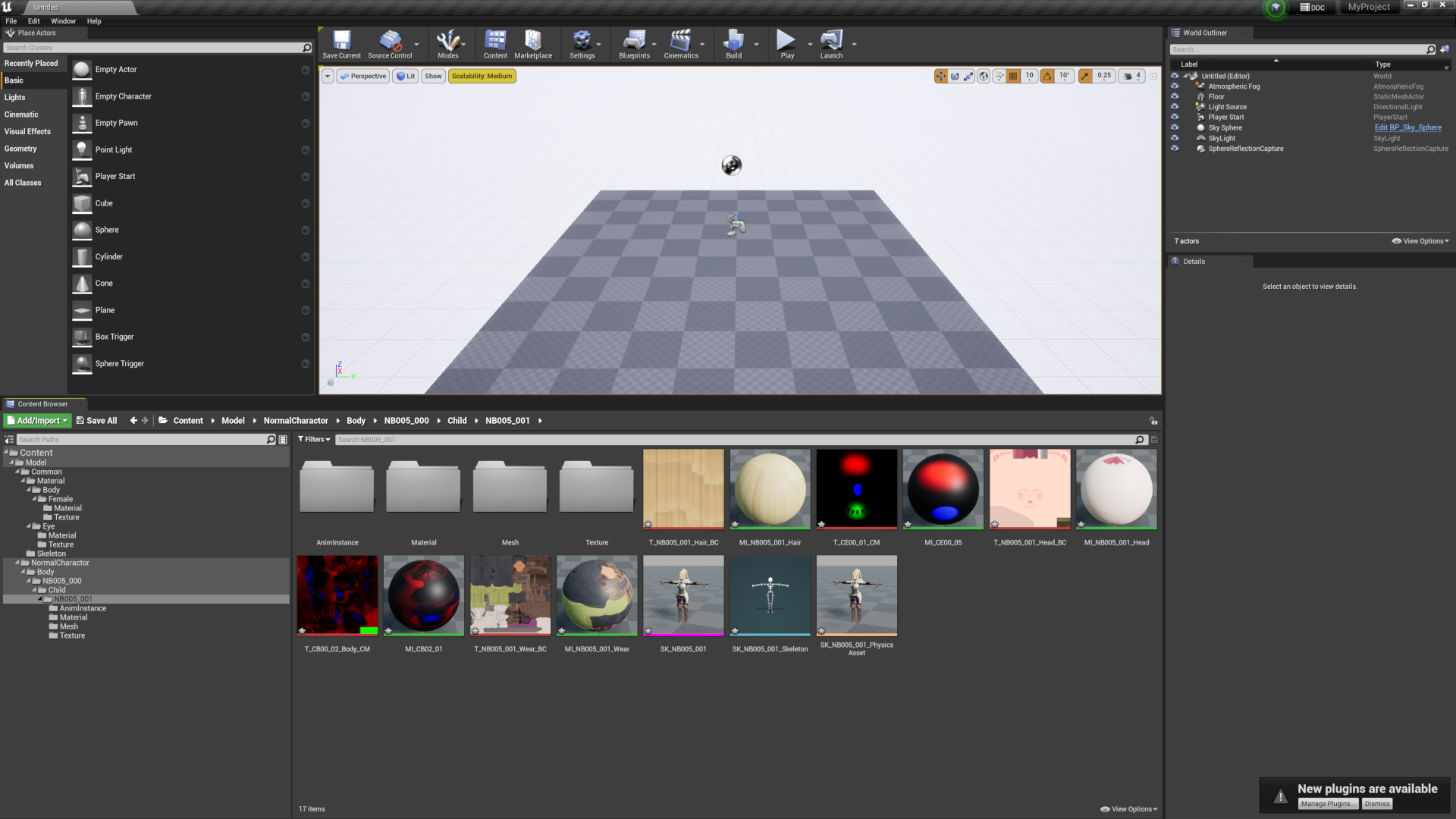Open the Source Control toolbar icon
1456x819 pixels.
[x=390, y=45]
